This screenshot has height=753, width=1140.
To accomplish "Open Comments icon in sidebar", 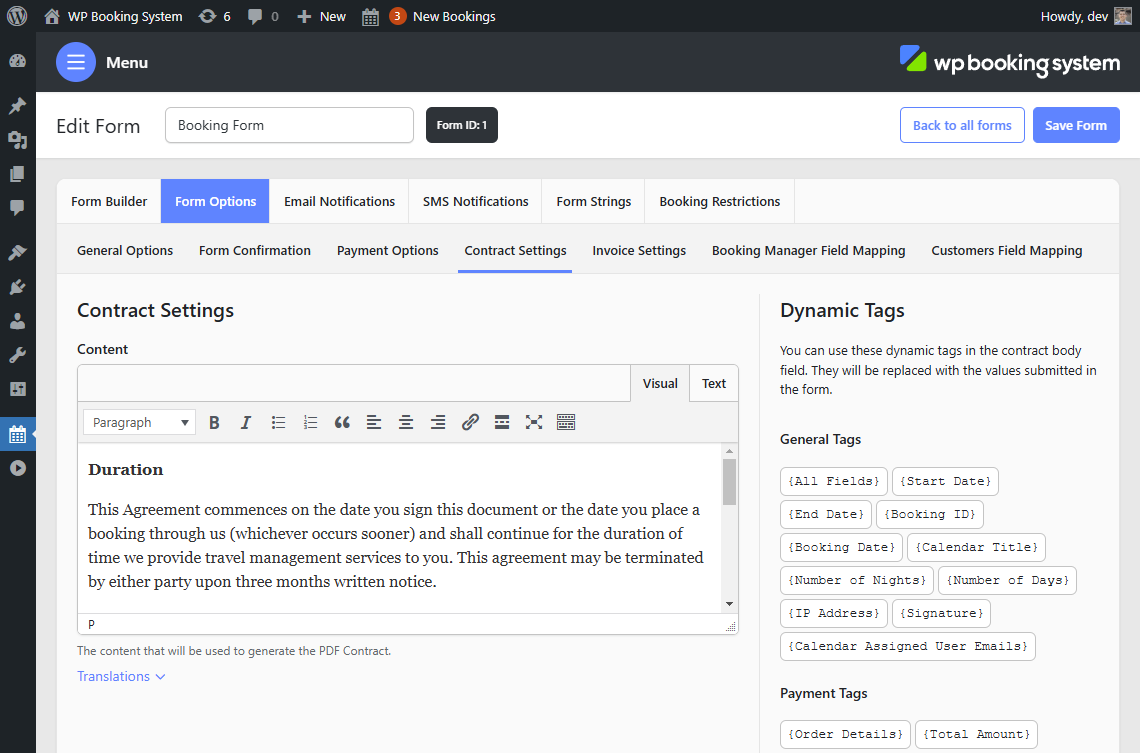I will pyautogui.click(x=17, y=208).
